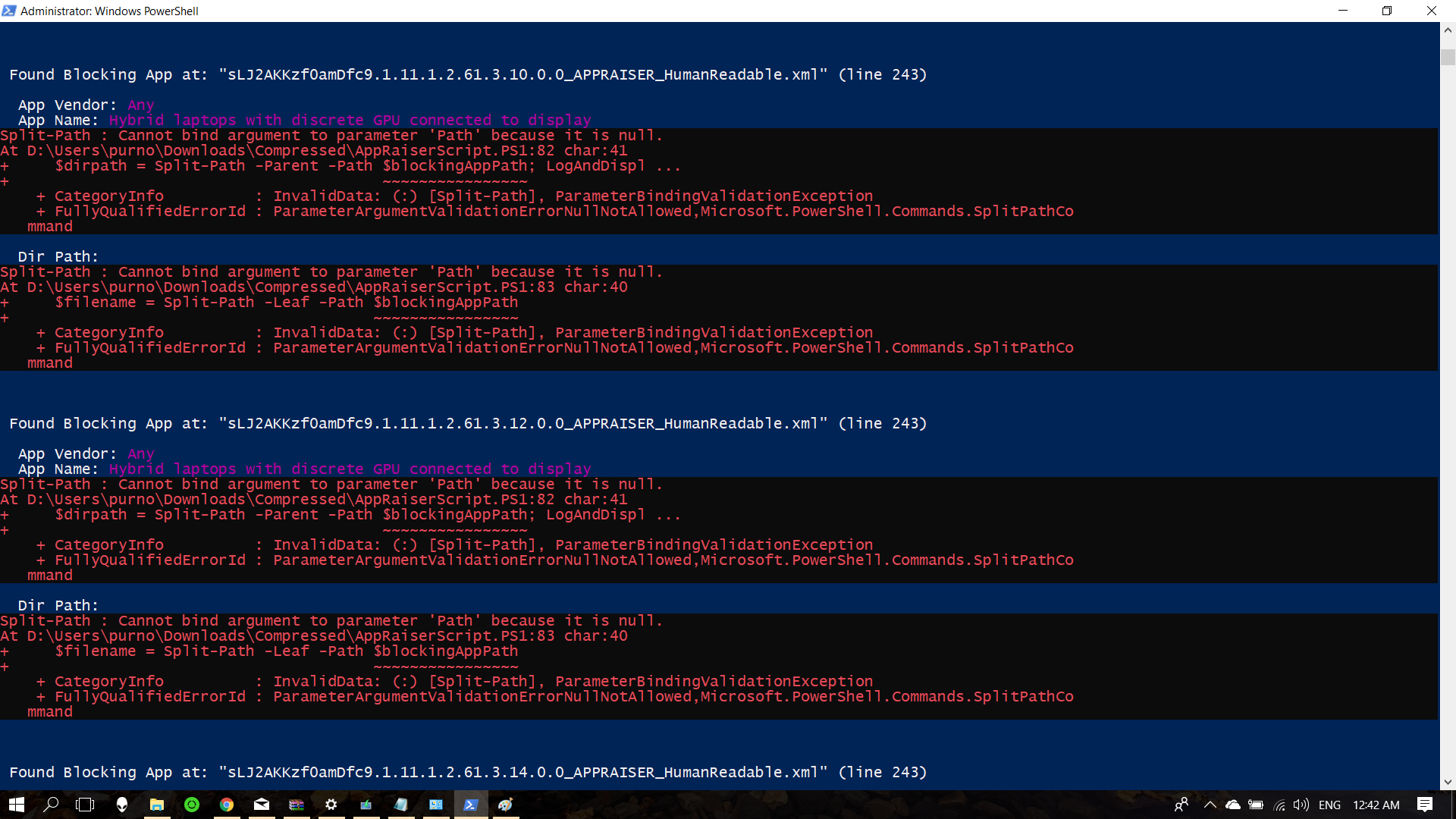Open the PowerShell title bar system icon

(9, 11)
